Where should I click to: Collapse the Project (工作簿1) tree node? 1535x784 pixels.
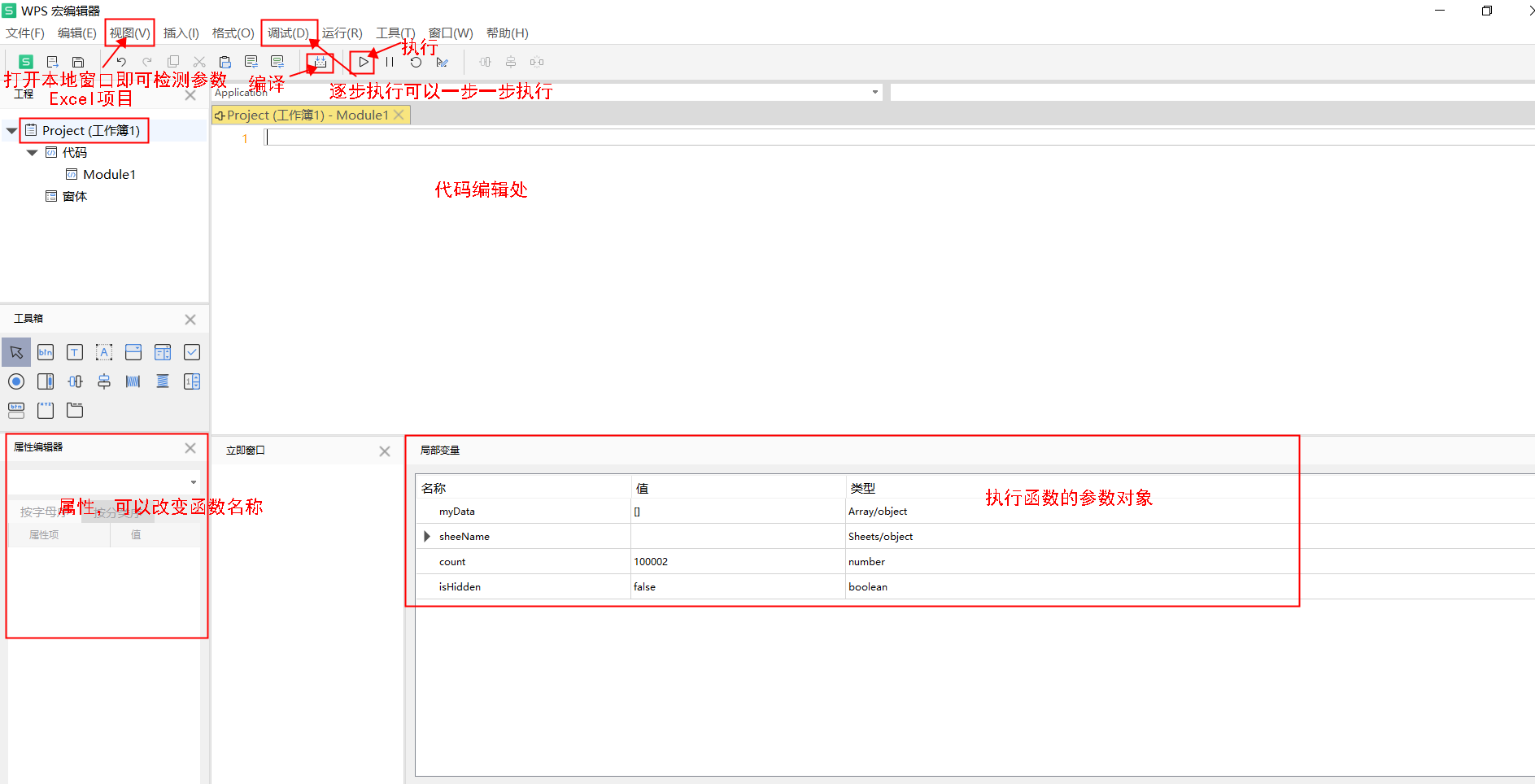pyautogui.click(x=11, y=130)
